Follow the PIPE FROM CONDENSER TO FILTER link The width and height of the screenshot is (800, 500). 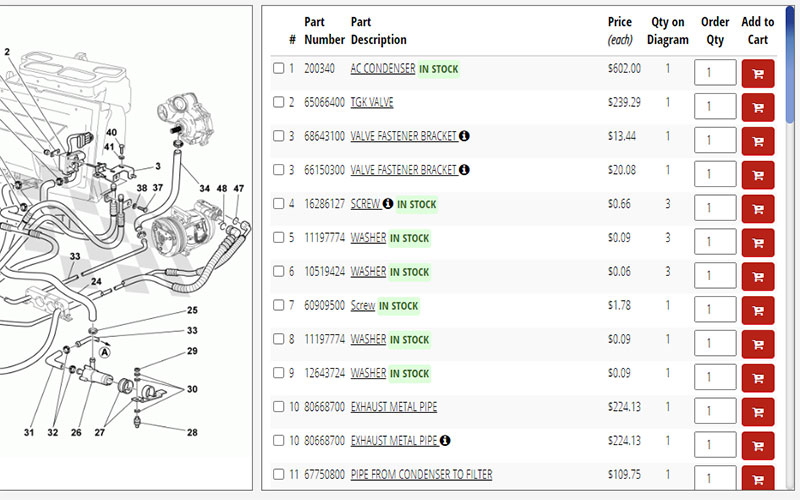[x=421, y=474]
